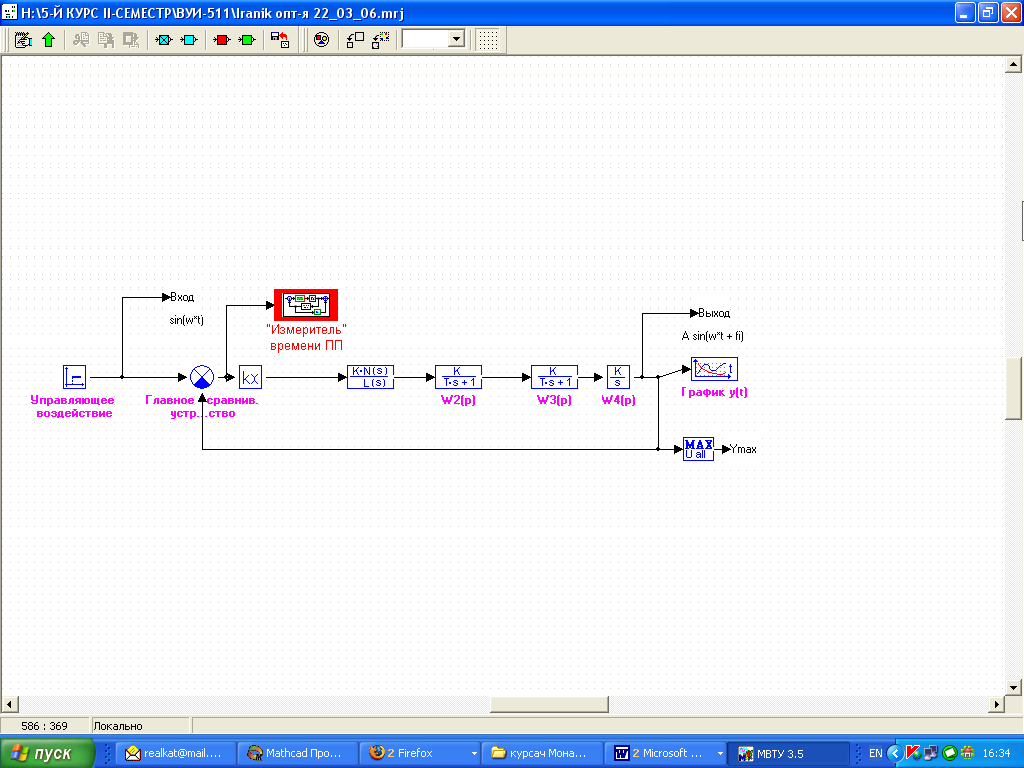Click the notepad edit toolbar icon
The height and width of the screenshot is (768, 1024).
[x=24, y=40]
